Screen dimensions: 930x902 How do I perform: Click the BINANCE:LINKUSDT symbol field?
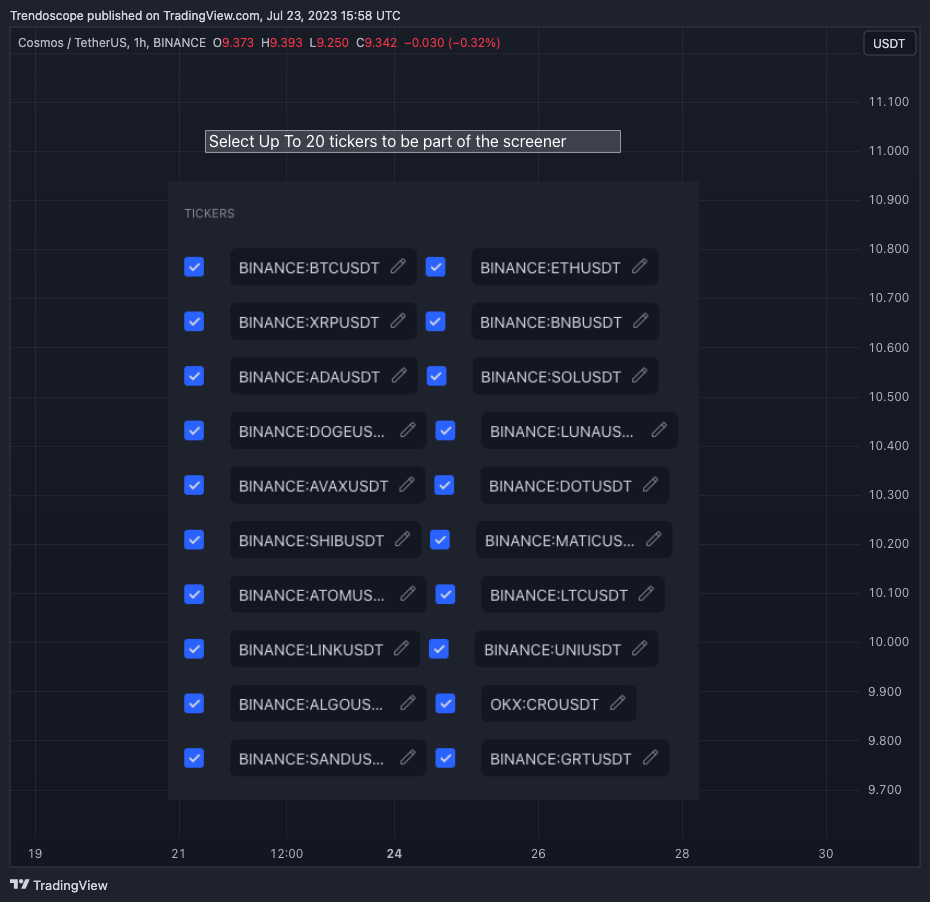325,649
